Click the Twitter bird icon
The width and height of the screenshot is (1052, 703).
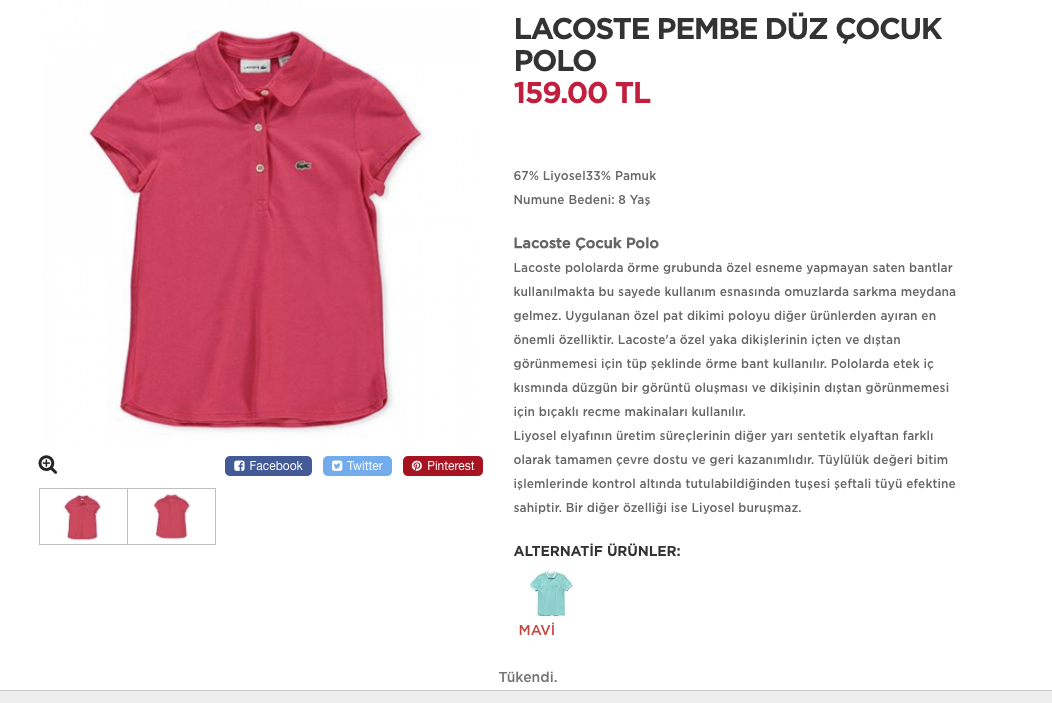click(337, 466)
